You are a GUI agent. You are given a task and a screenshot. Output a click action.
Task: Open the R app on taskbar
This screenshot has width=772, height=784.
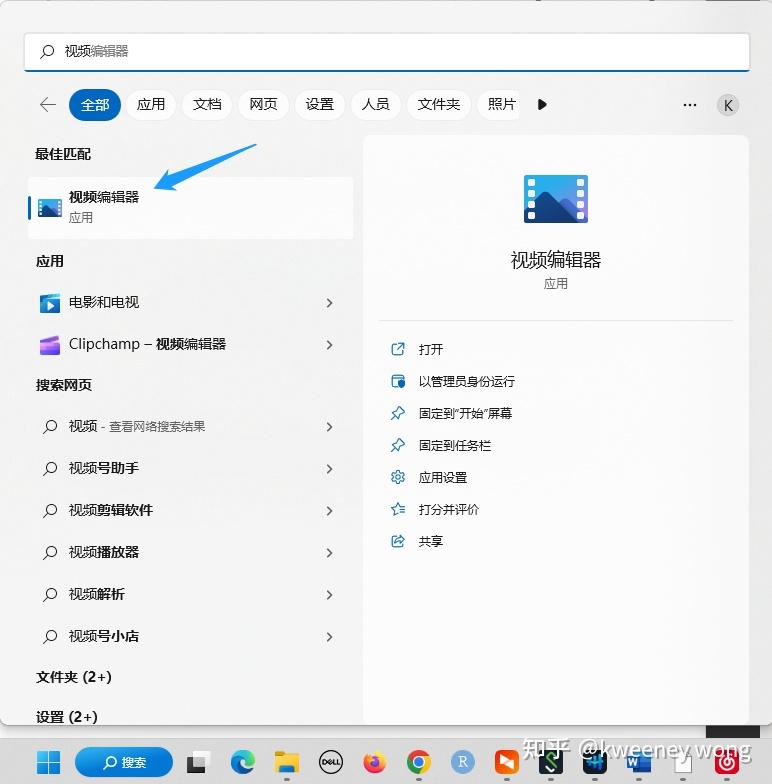(462, 762)
